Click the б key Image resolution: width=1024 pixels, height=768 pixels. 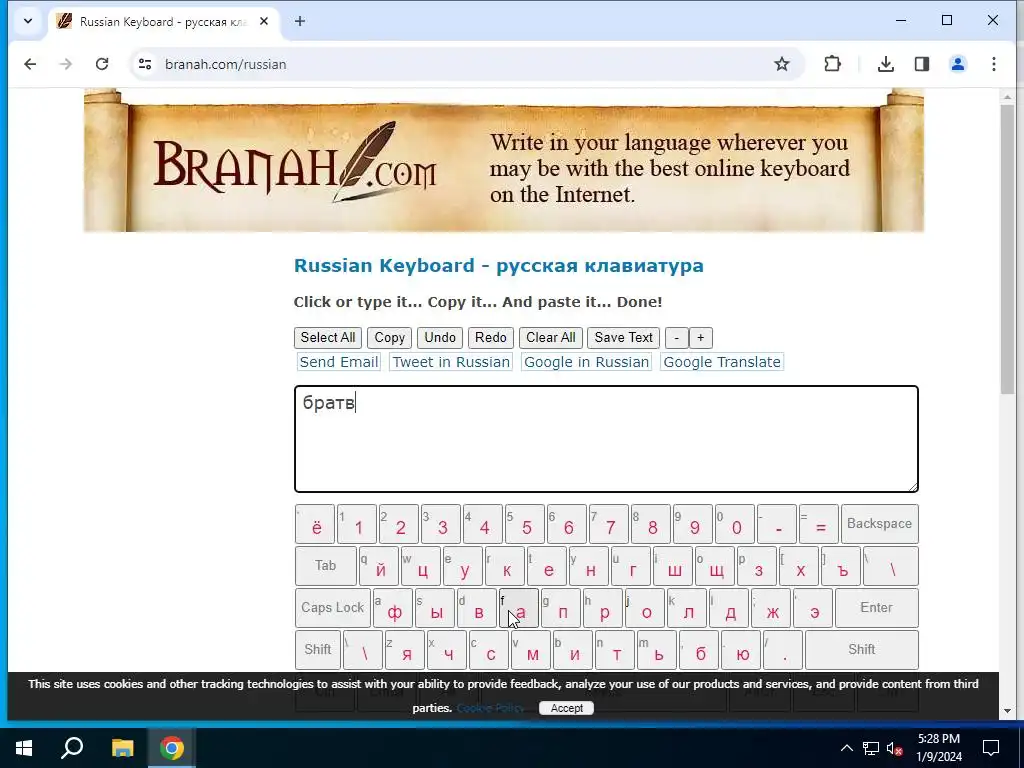coord(699,650)
